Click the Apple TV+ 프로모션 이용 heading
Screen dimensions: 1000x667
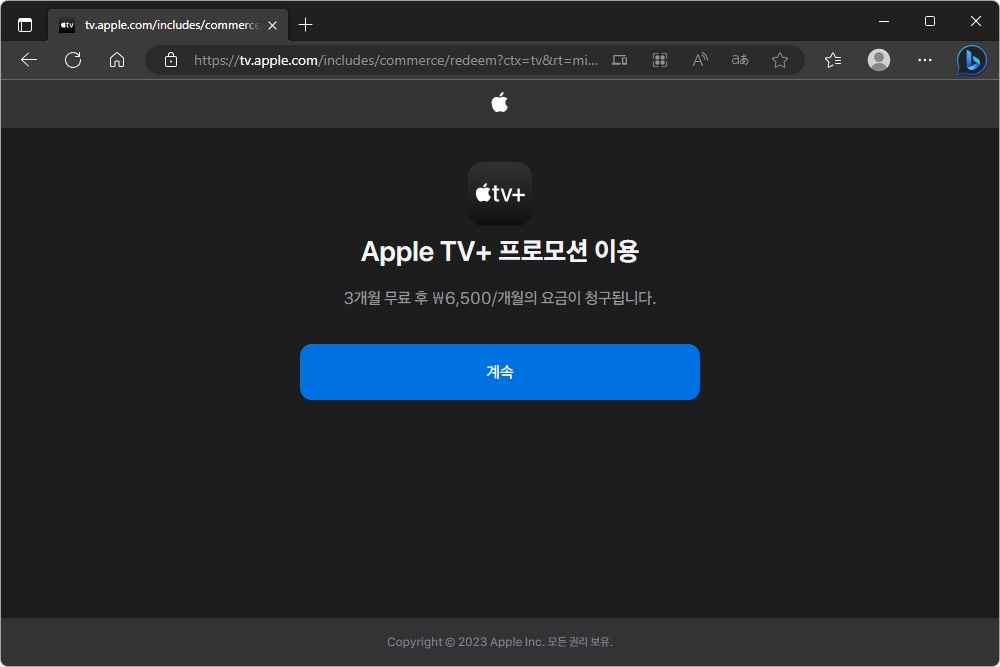499,251
